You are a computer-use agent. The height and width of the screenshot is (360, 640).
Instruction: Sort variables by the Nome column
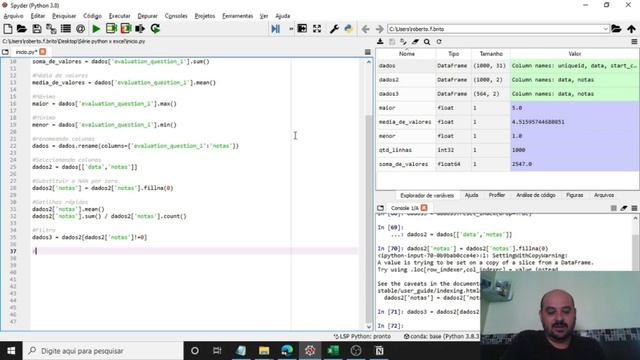pos(407,54)
